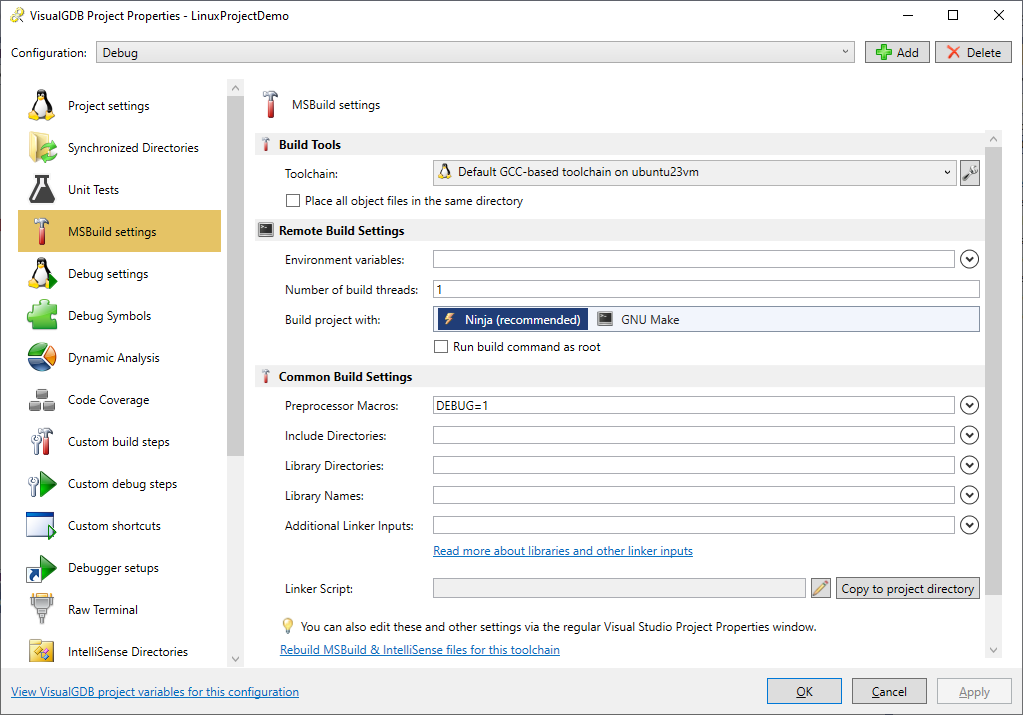Click Copy to project directory button
This screenshot has width=1023, height=715.
click(908, 588)
